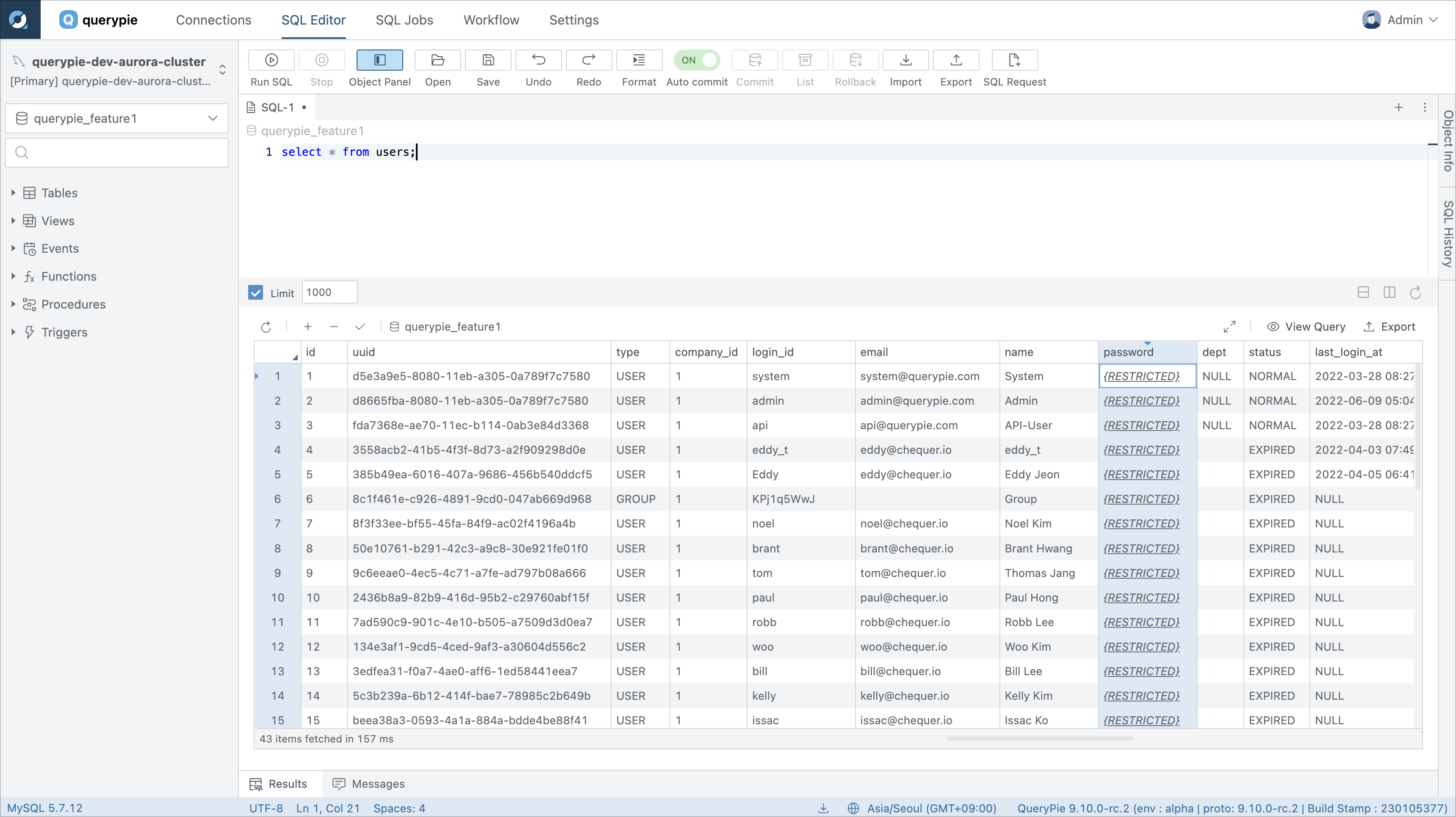
Task: Select the email cell tom@chequer.io
Action: pos(927,573)
